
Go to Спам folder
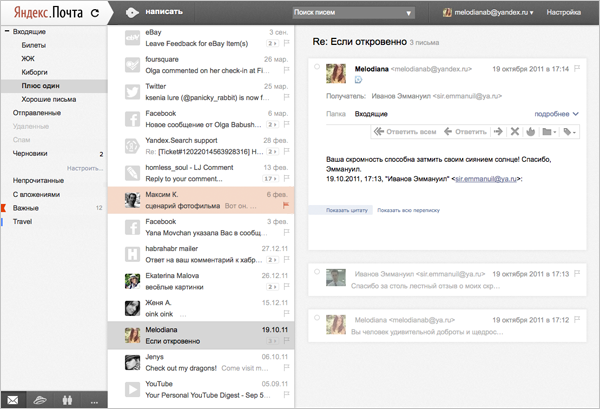coord(21,140)
